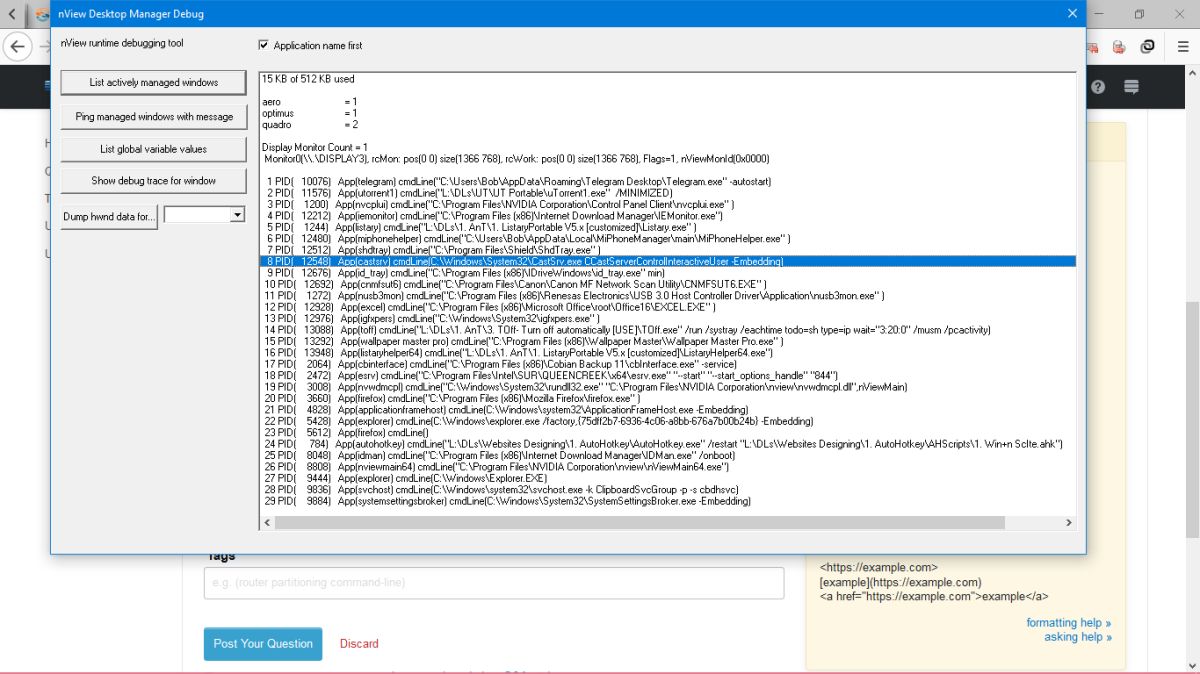Open the formatting help link
This screenshot has height=674, width=1200.
click(1068, 622)
